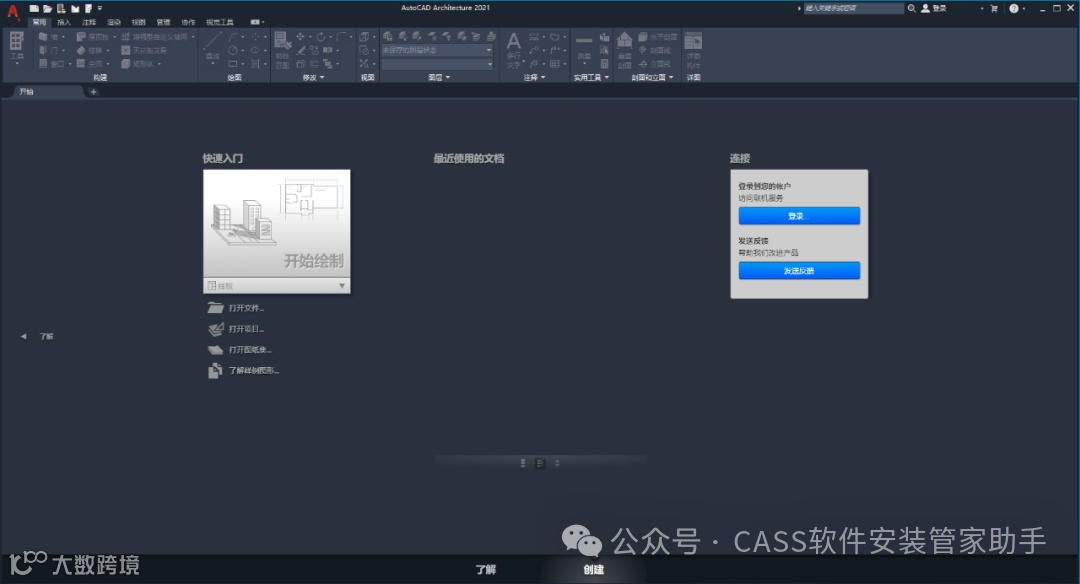The height and width of the screenshot is (584, 1080).
Task: Open the help question-mark icon
Action: (x=1014, y=8)
